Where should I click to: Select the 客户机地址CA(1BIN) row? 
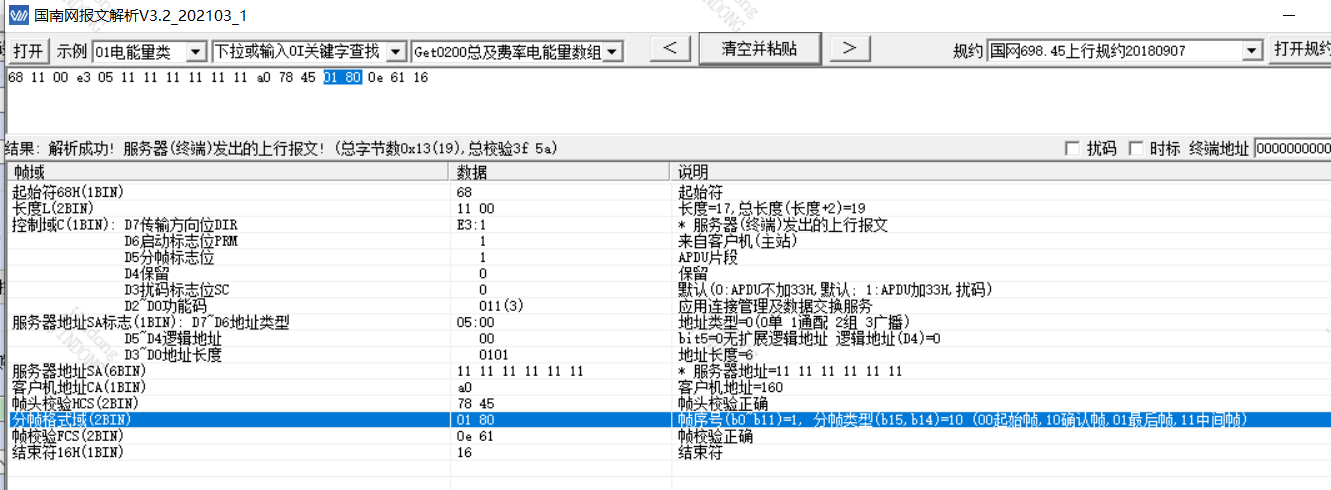pos(667,387)
